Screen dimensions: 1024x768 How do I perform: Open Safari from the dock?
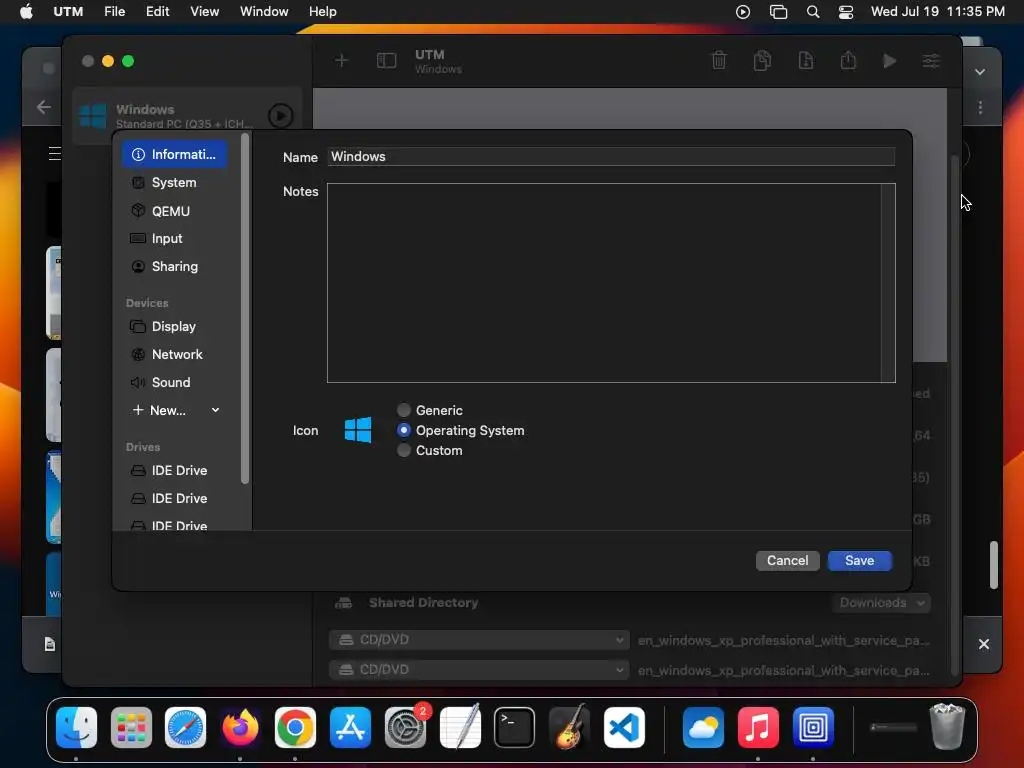pyautogui.click(x=185, y=728)
